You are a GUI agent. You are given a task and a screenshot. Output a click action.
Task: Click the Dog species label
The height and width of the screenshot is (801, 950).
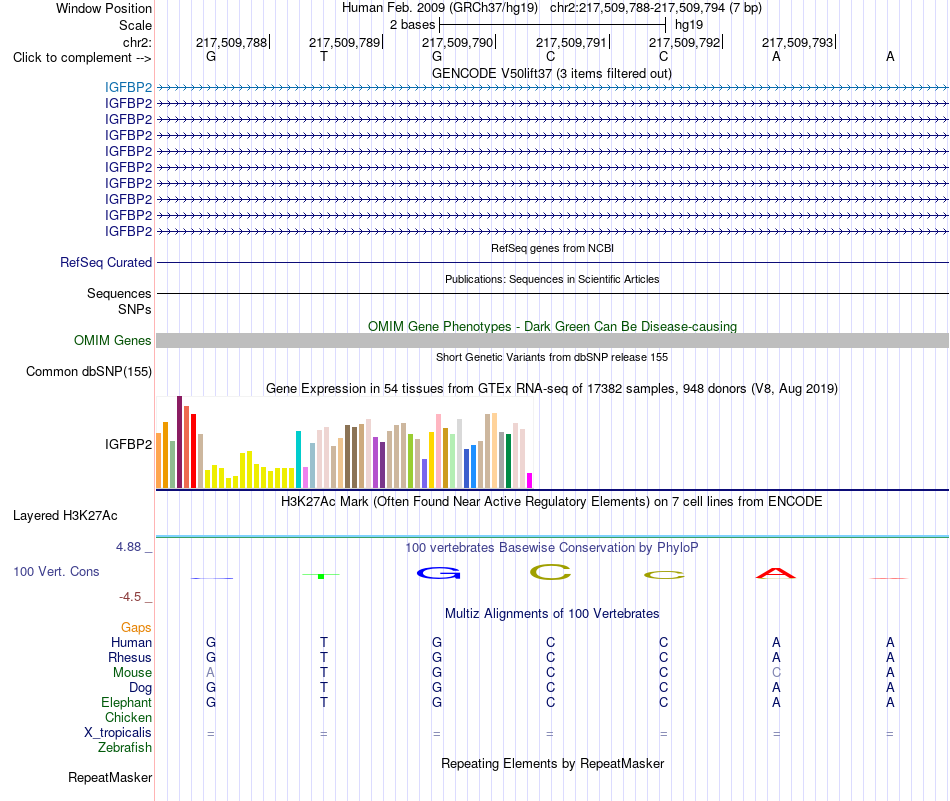(140, 688)
